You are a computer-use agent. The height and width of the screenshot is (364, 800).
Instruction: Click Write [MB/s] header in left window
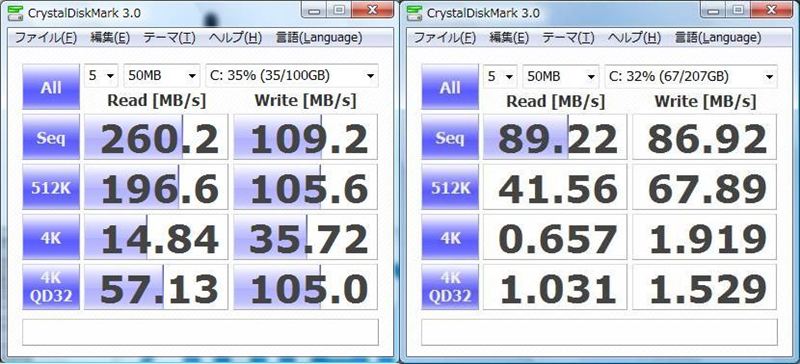[306, 101]
